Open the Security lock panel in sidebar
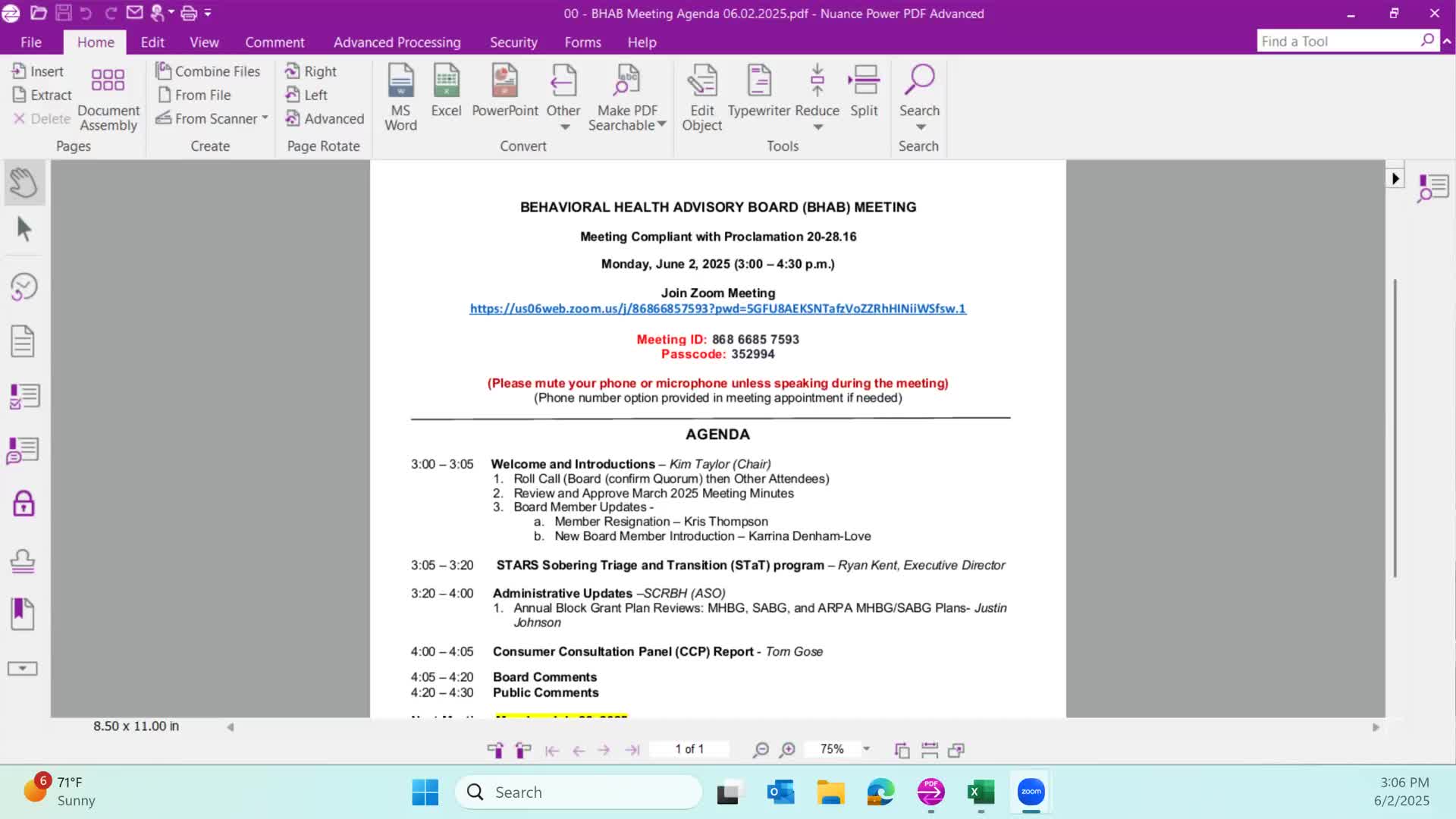This screenshot has height=819, width=1456. [24, 504]
